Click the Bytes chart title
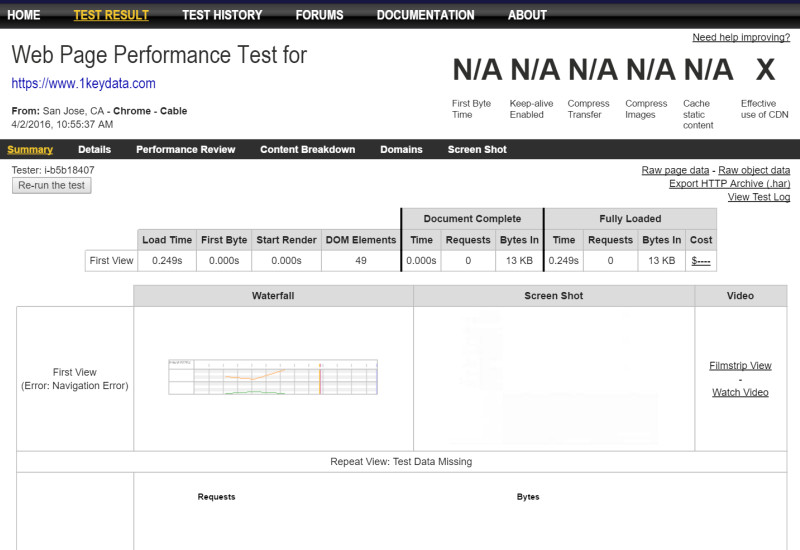 (x=528, y=497)
